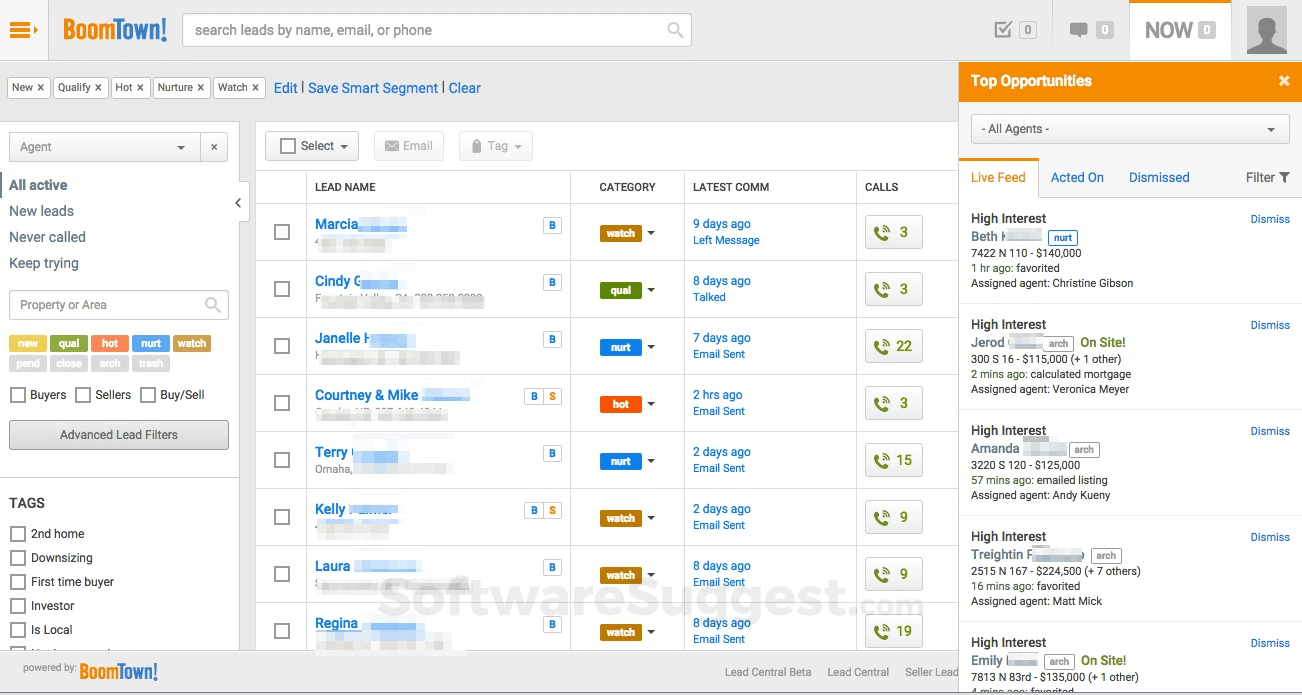Select the orange hot category swatch
Image resolution: width=1302 pixels, height=695 pixels.
pos(110,343)
